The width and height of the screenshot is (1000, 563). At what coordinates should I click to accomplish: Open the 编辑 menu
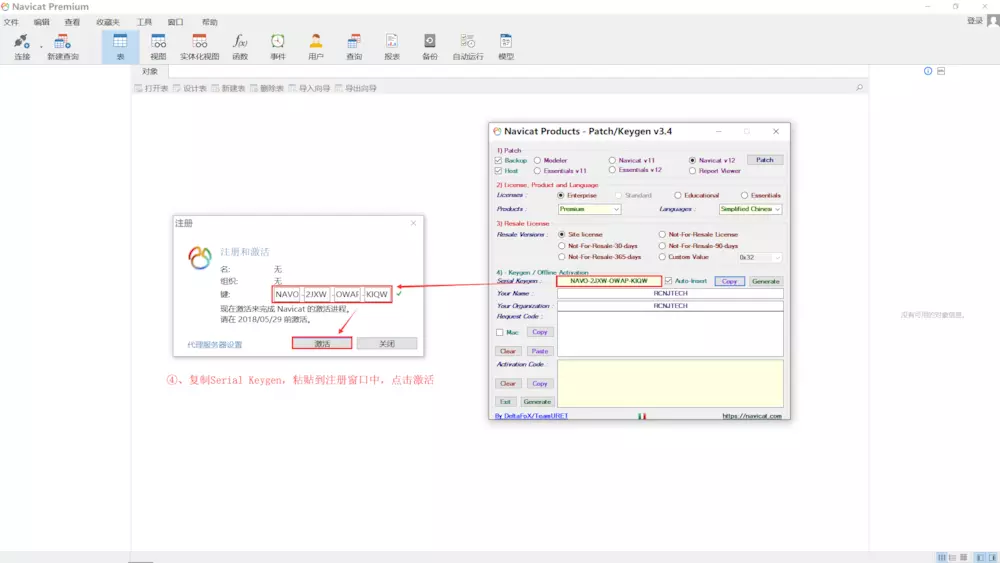[x=41, y=22]
